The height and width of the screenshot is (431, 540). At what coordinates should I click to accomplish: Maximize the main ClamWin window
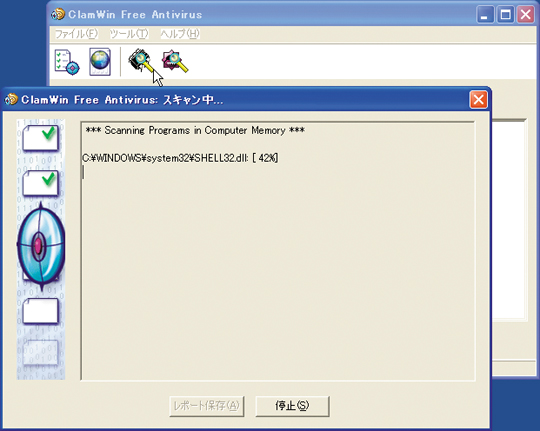point(505,14)
